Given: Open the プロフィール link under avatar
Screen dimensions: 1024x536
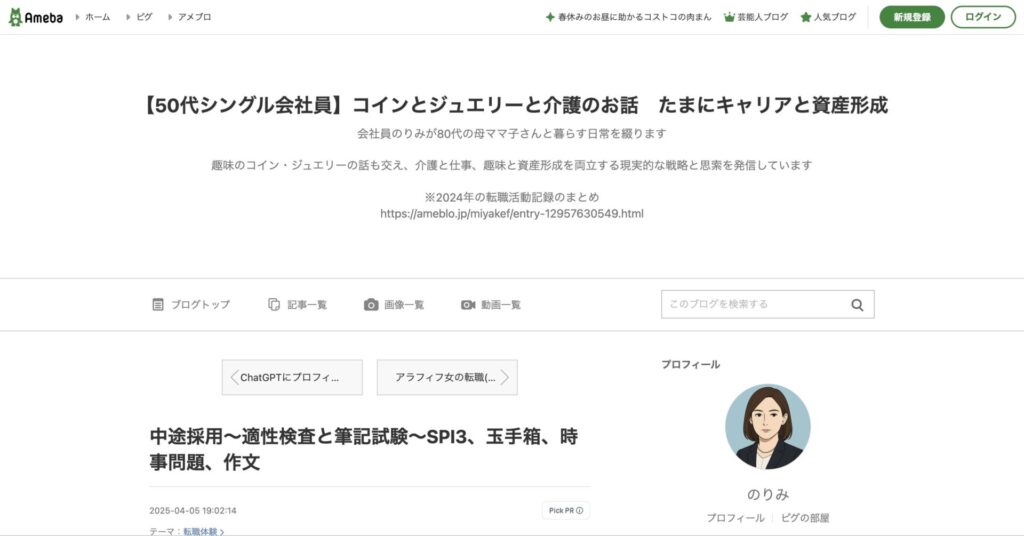Looking at the screenshot, I should pyautogui.click(x=735, y=518).
